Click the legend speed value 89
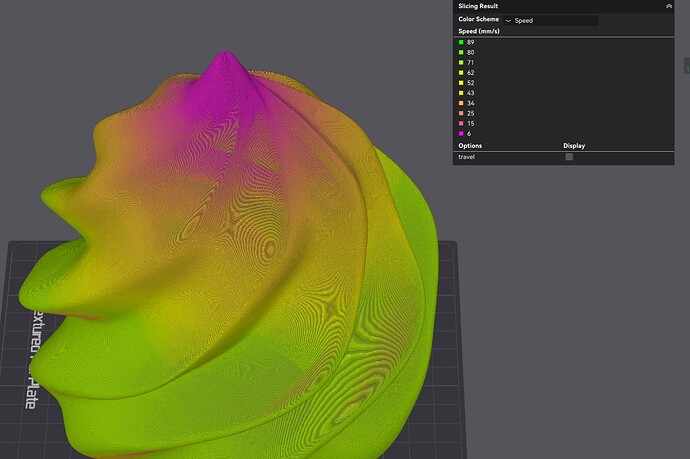The image size is (690, 459). click(x=470, y=42)
